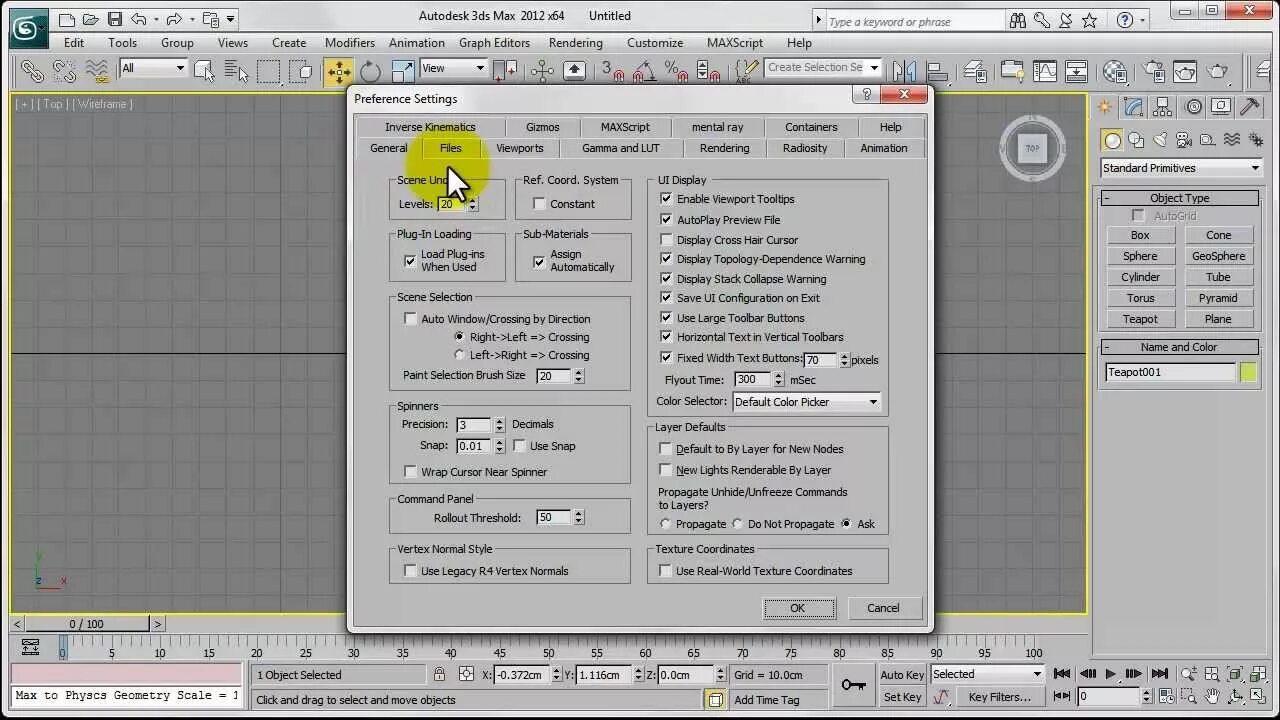The image size is (1280, 720).
Task: Select the Lights category icon
Action: point(1160,140)
